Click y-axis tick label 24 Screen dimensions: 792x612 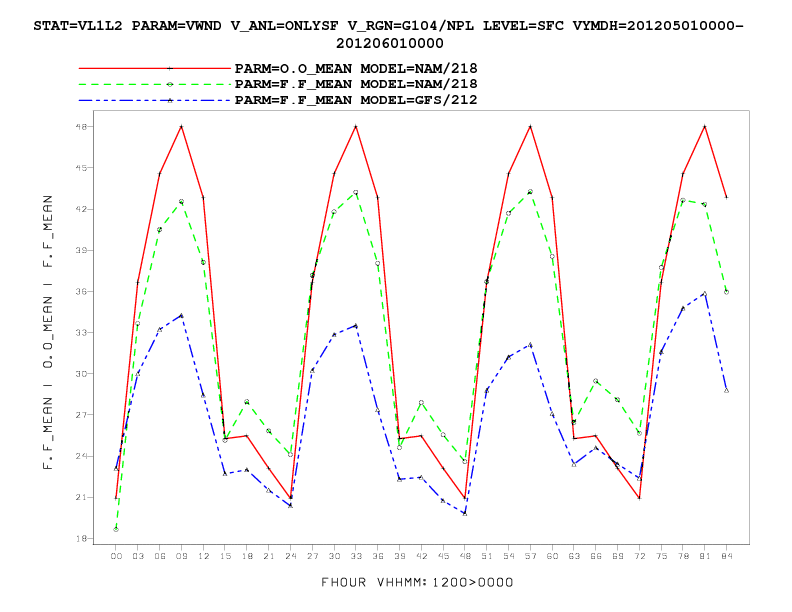pyautogui.click(x=81, y=456)
